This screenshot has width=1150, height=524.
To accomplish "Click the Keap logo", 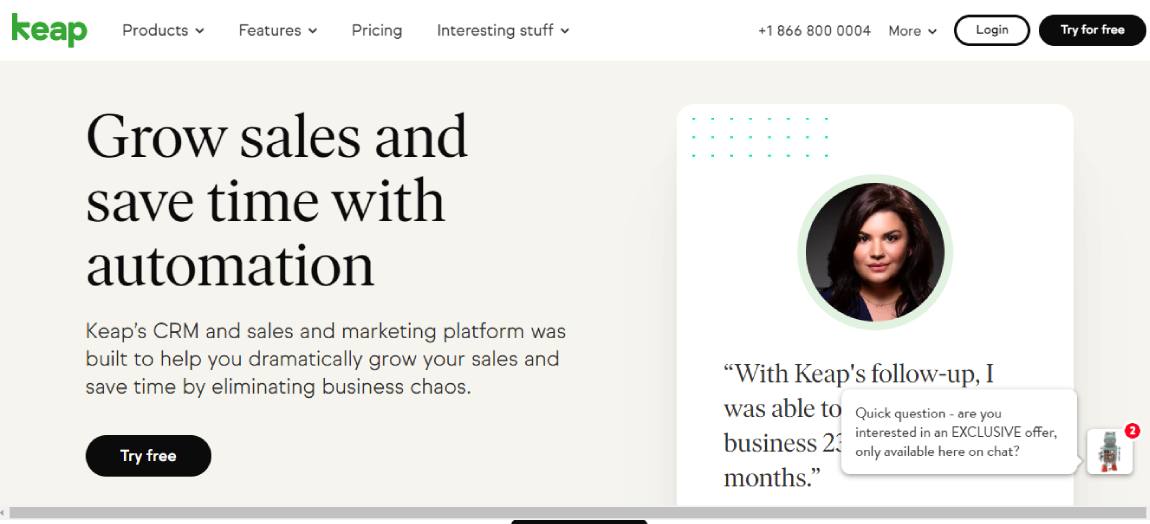I will point(49,30).
